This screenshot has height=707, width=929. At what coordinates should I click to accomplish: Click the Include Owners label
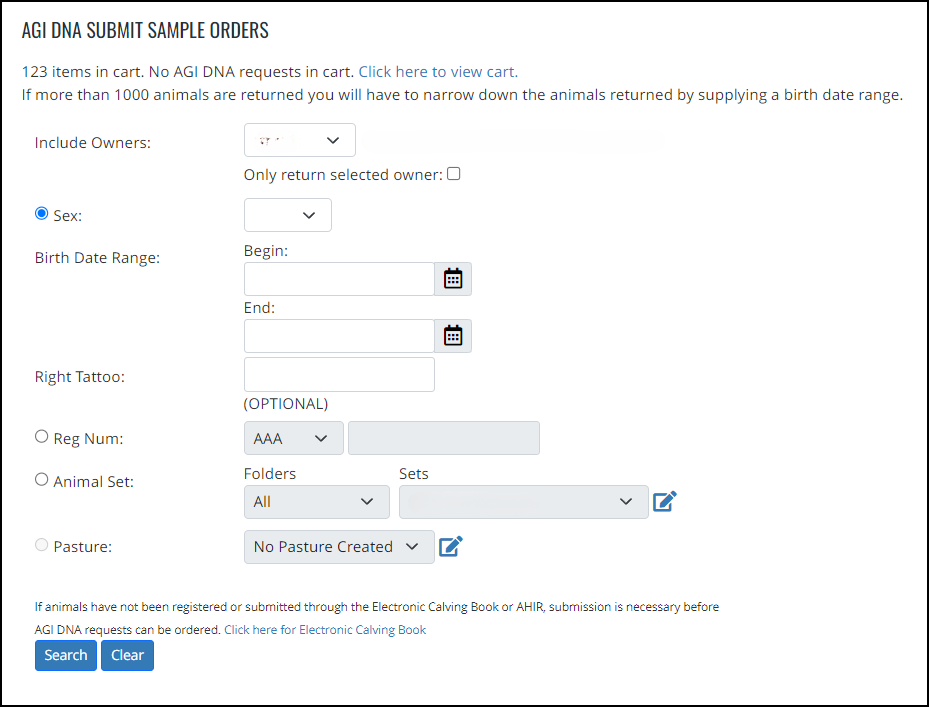[x=93, y=143]
